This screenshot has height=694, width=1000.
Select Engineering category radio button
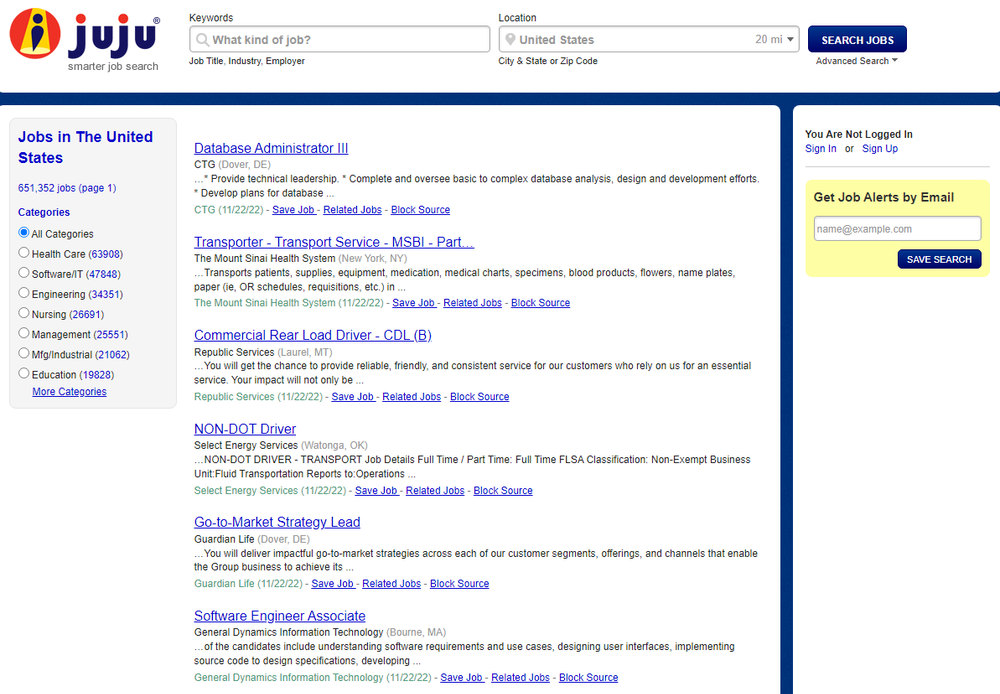(x=24, y=293)
